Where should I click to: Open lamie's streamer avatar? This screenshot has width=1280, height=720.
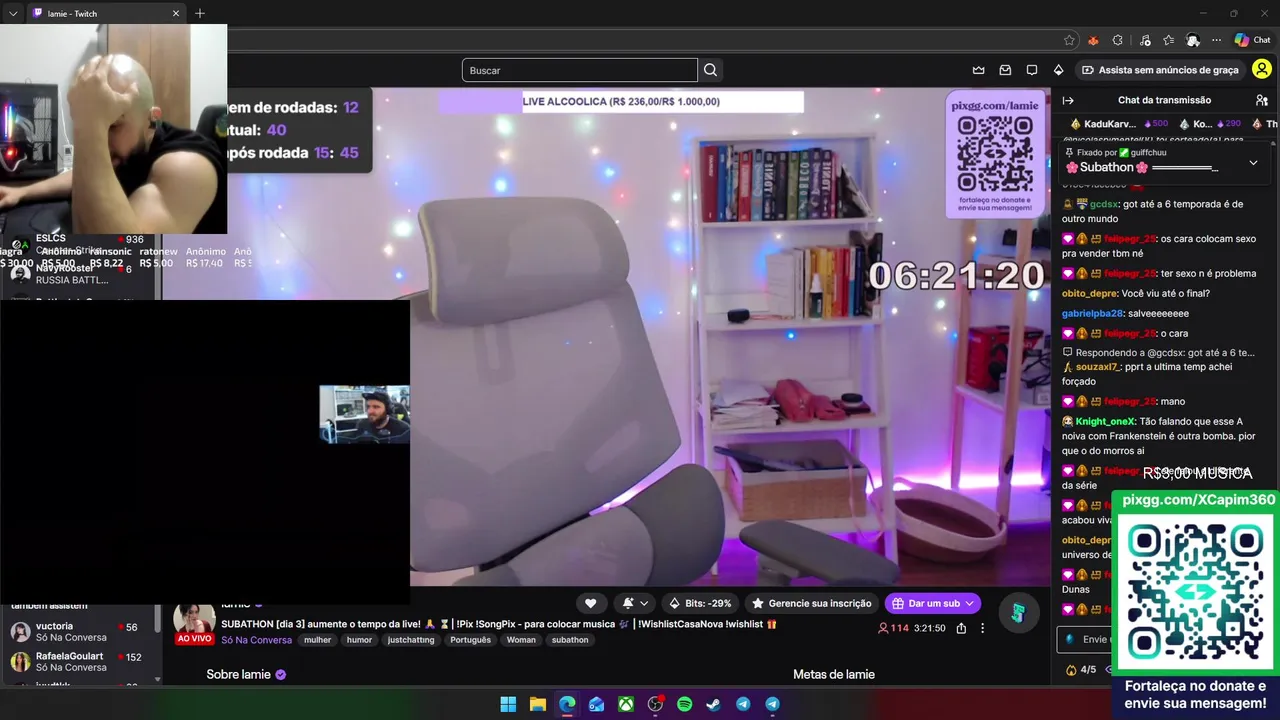[x=195, y=619]
